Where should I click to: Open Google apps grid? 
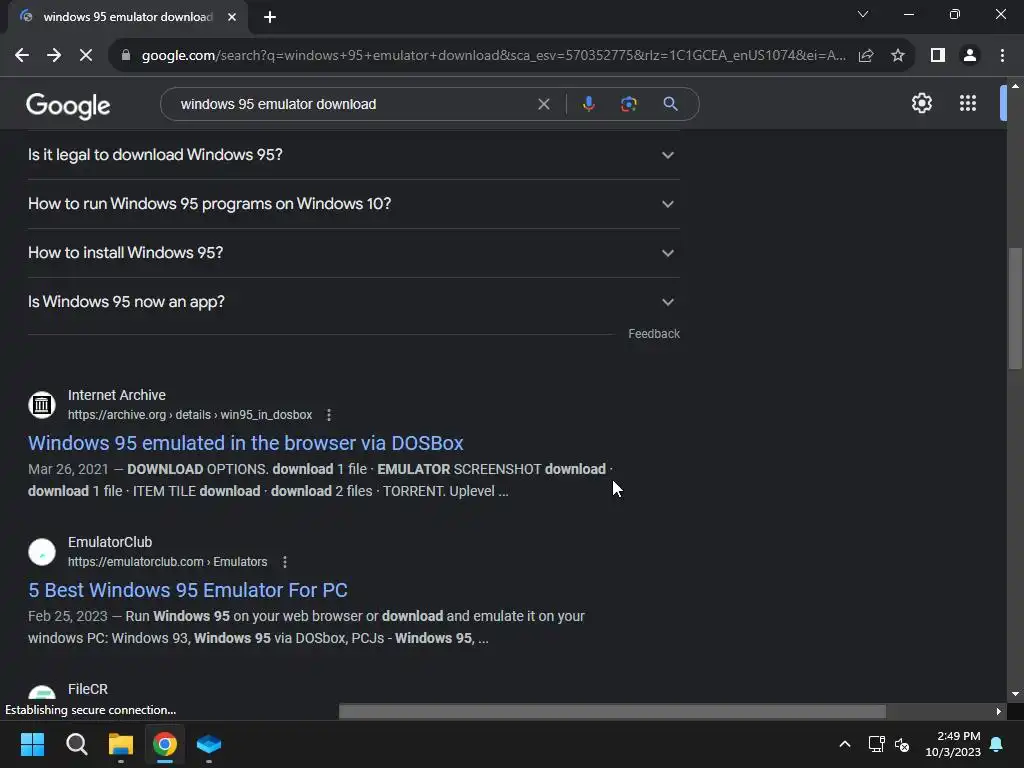pos(968,103)
